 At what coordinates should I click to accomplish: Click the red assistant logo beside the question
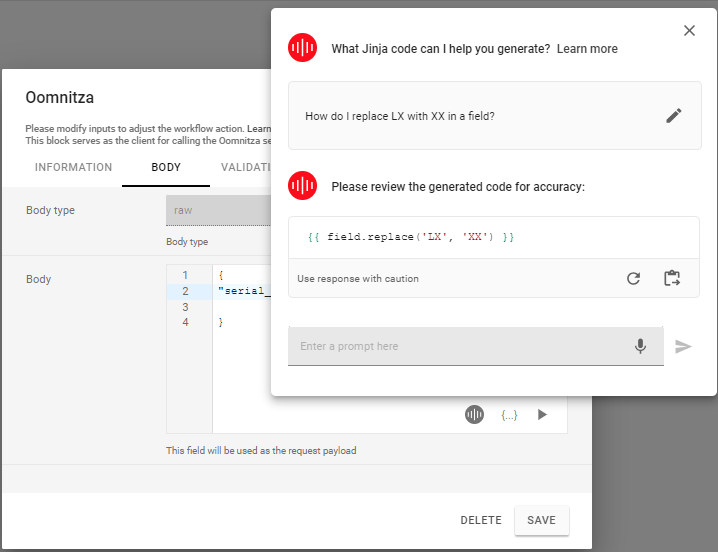coord(303,48)
